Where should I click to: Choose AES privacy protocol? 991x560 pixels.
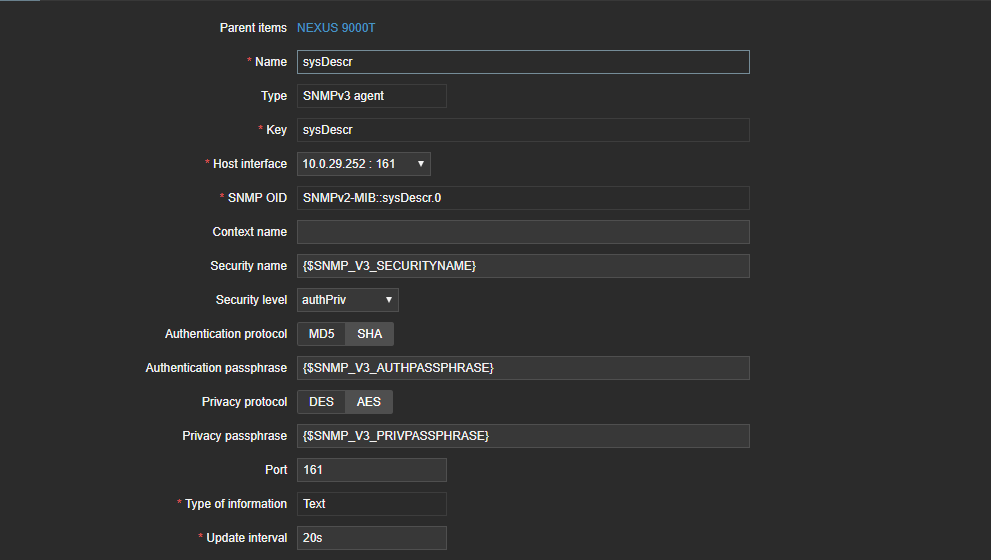[369, 402]
